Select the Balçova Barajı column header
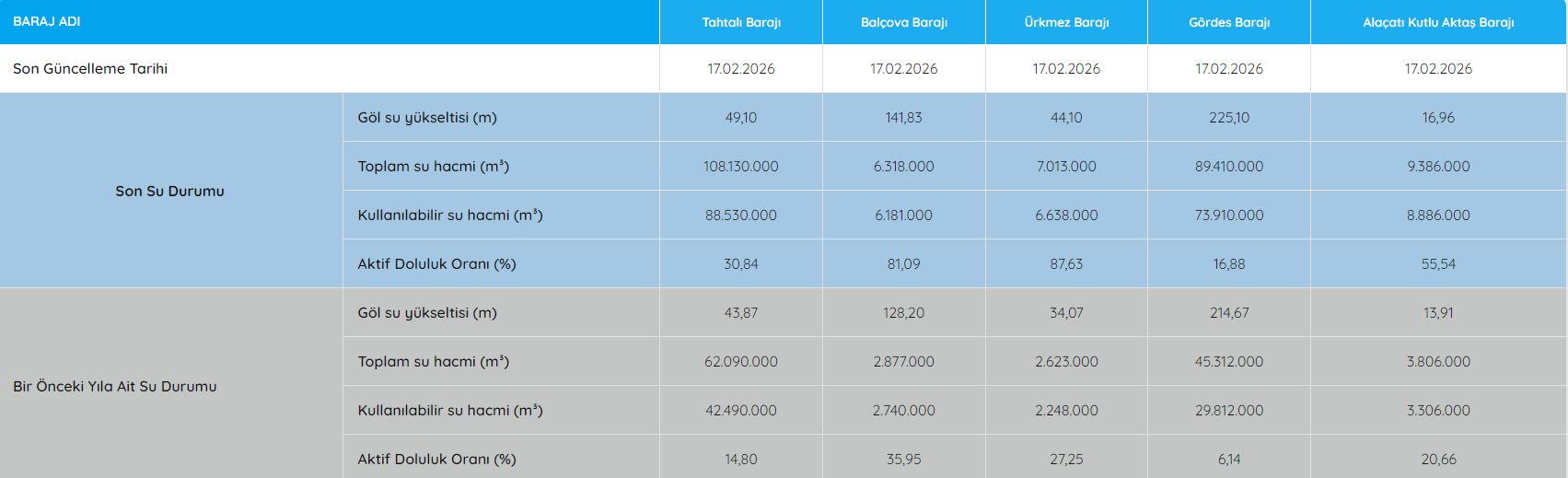 903,22
